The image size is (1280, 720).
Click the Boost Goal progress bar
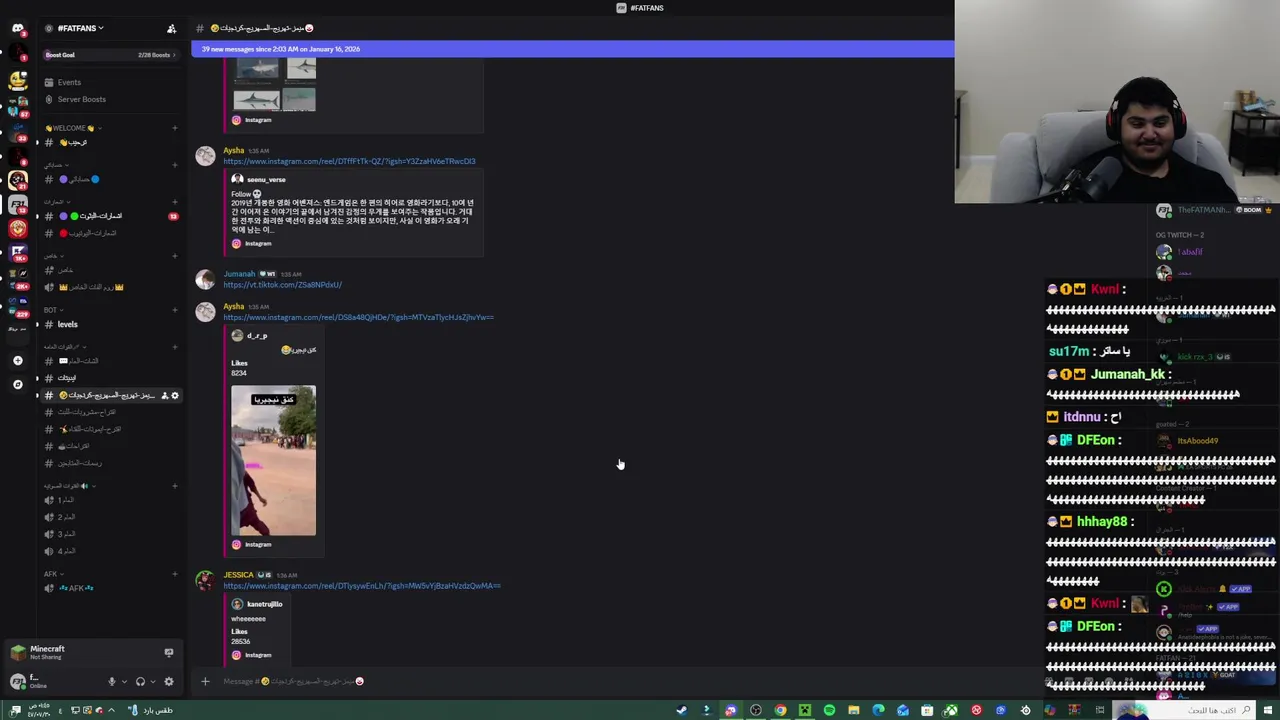click(x=110, y=55)
